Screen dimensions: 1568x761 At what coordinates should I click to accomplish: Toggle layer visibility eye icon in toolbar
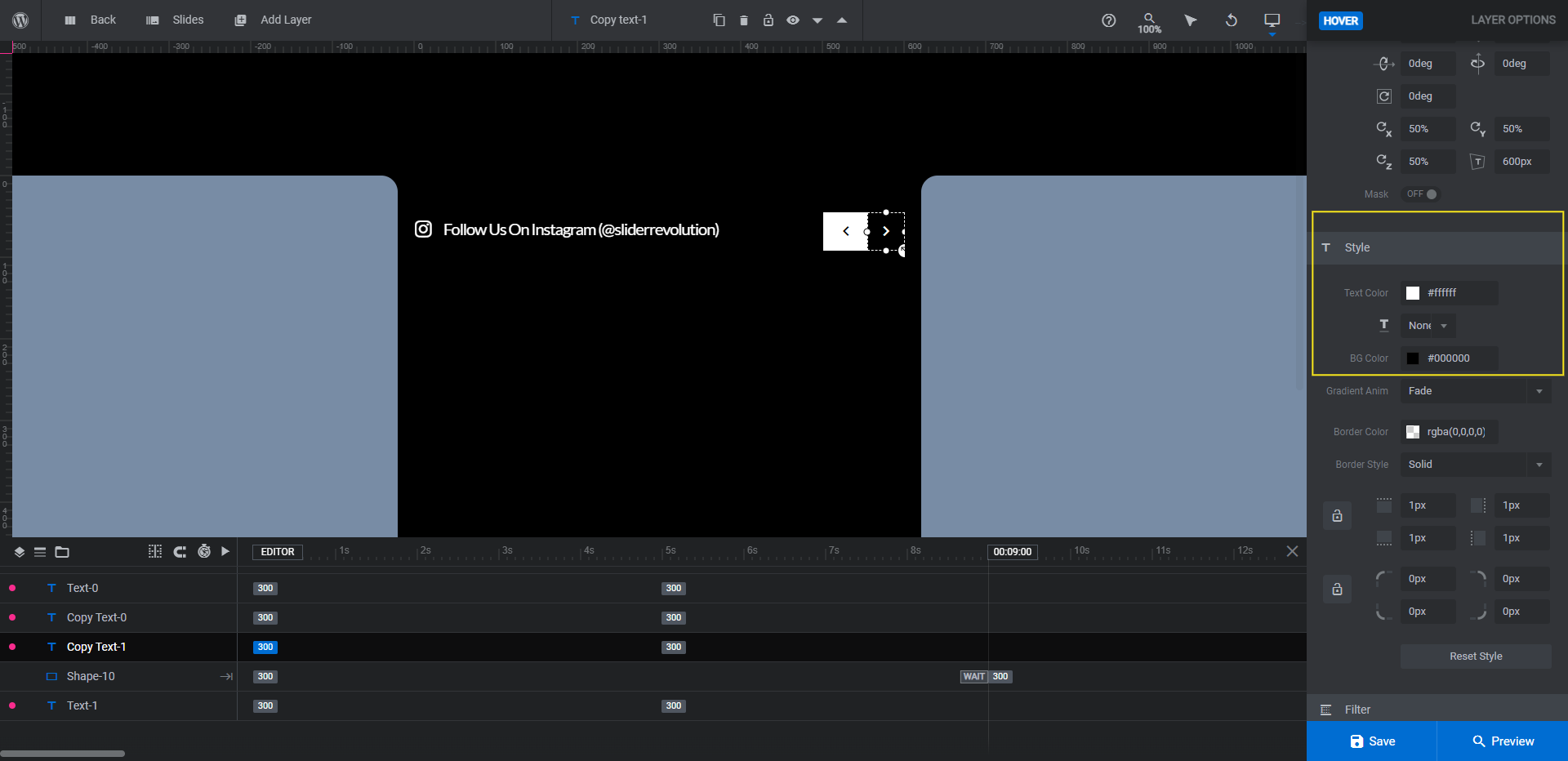792,20
